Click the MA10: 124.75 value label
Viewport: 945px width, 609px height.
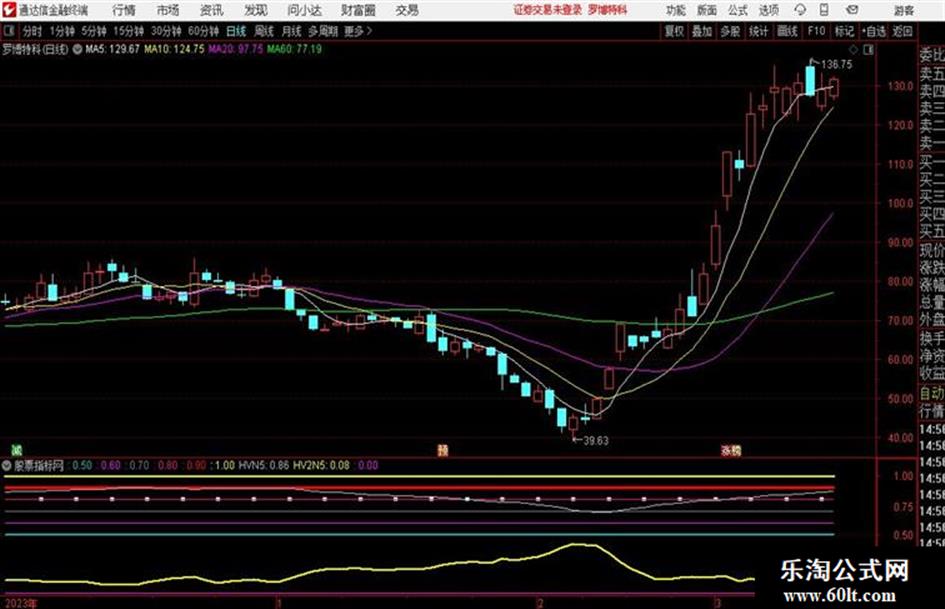coord(174,49)
